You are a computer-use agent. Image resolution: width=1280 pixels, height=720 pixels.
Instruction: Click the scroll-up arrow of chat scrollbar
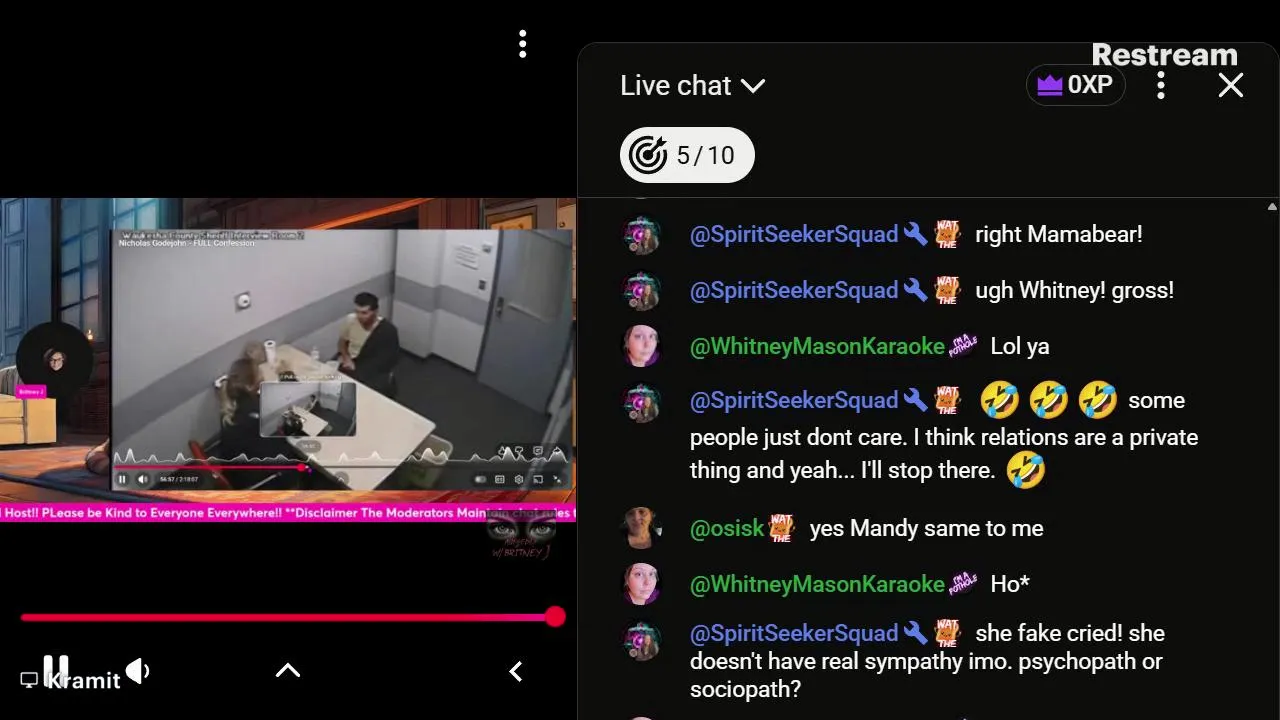[1272, 207]
